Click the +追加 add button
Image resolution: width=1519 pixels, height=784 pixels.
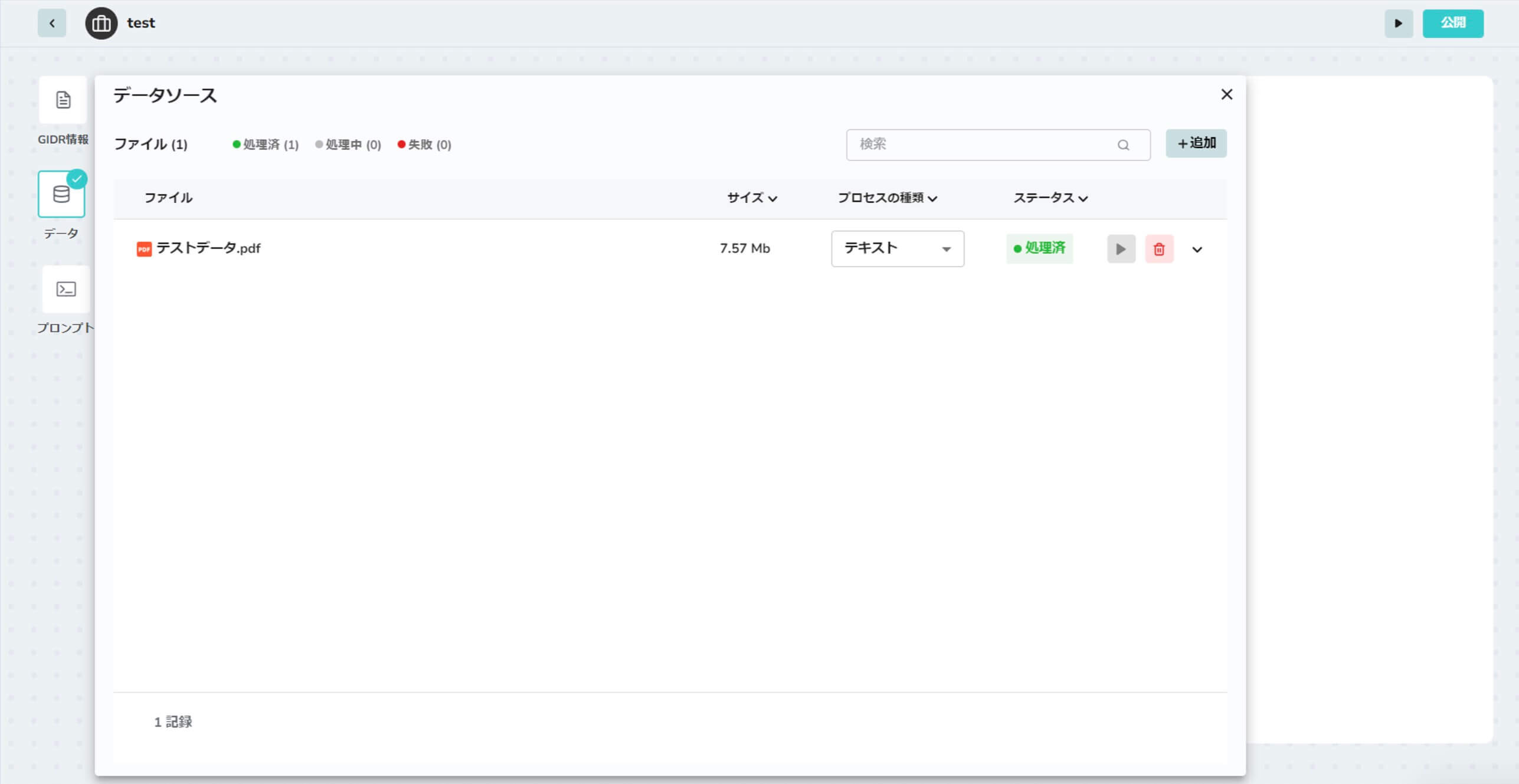click(1196, 143)
